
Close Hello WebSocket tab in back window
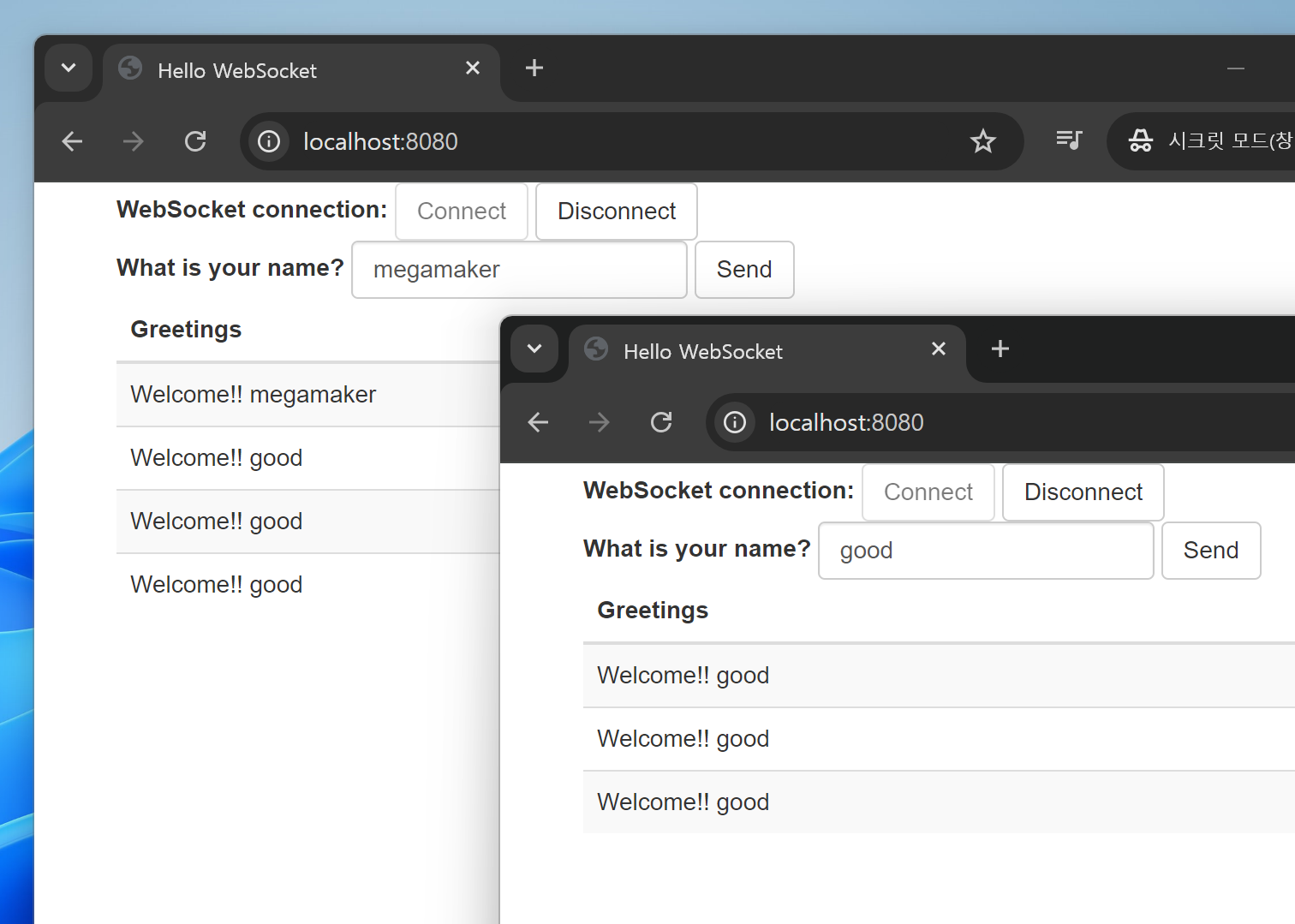473,68
